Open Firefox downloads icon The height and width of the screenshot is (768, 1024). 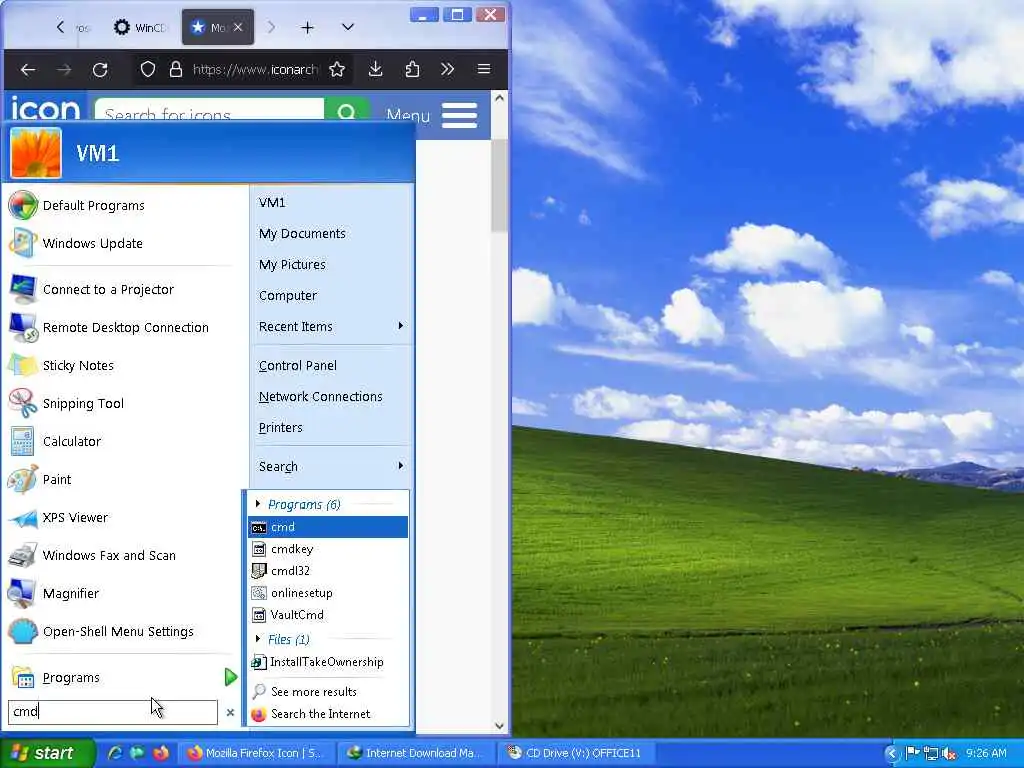click(x=376, y=69)
